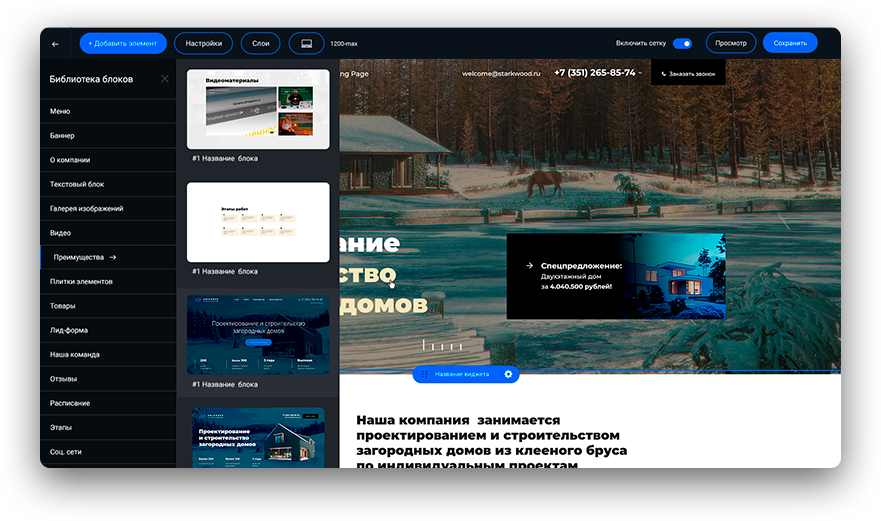This screenshot has height=521, width=881.
Task: Toggle the Включить сетку switch
Action: tap(682, 44)
